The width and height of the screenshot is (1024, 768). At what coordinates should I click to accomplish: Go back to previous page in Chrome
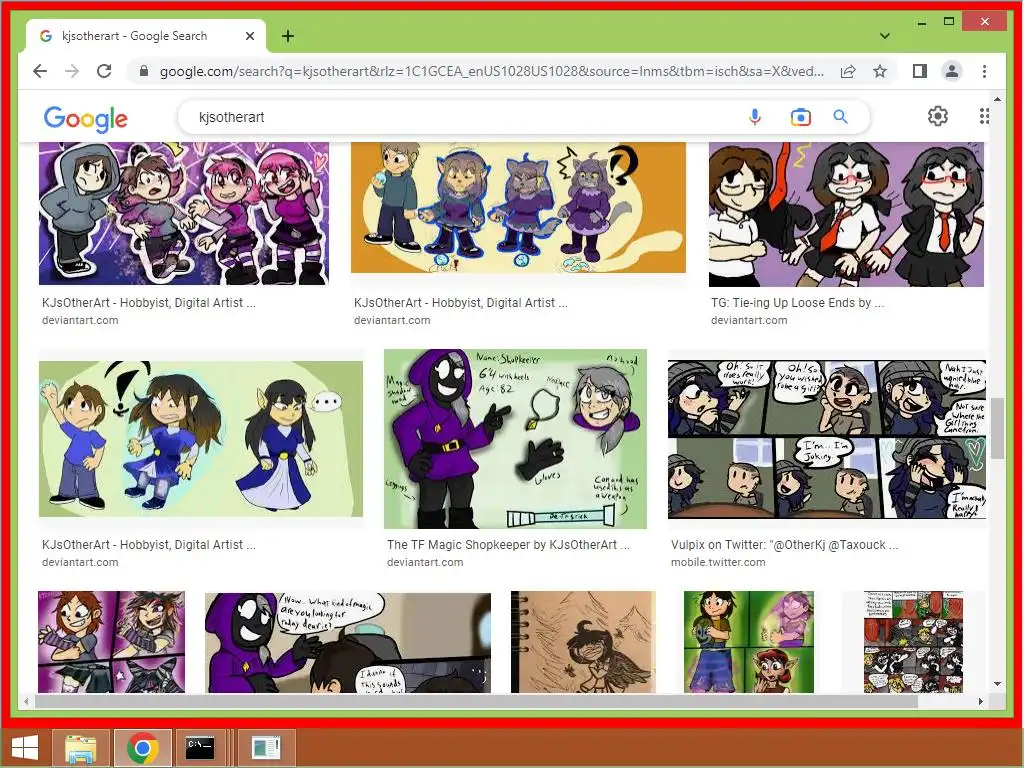coord(40,71)
